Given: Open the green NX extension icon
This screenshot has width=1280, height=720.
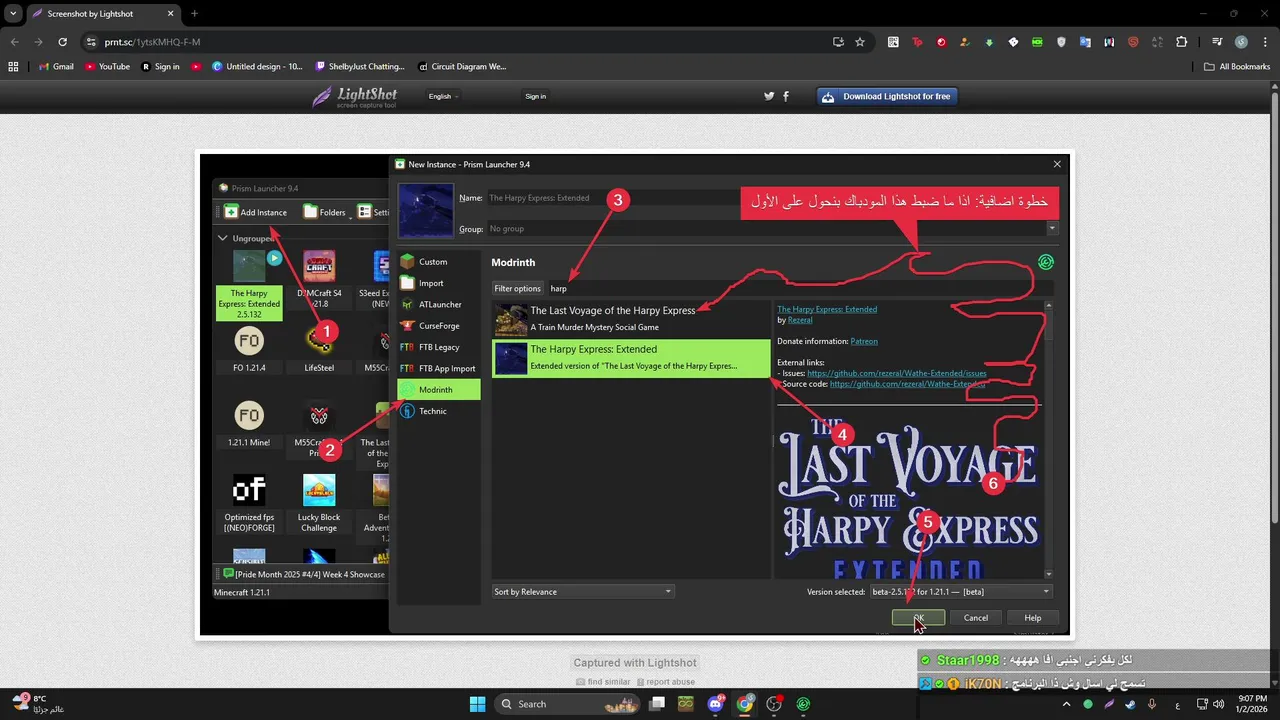Looking at the screenshot, I should tap(1037, 42).
